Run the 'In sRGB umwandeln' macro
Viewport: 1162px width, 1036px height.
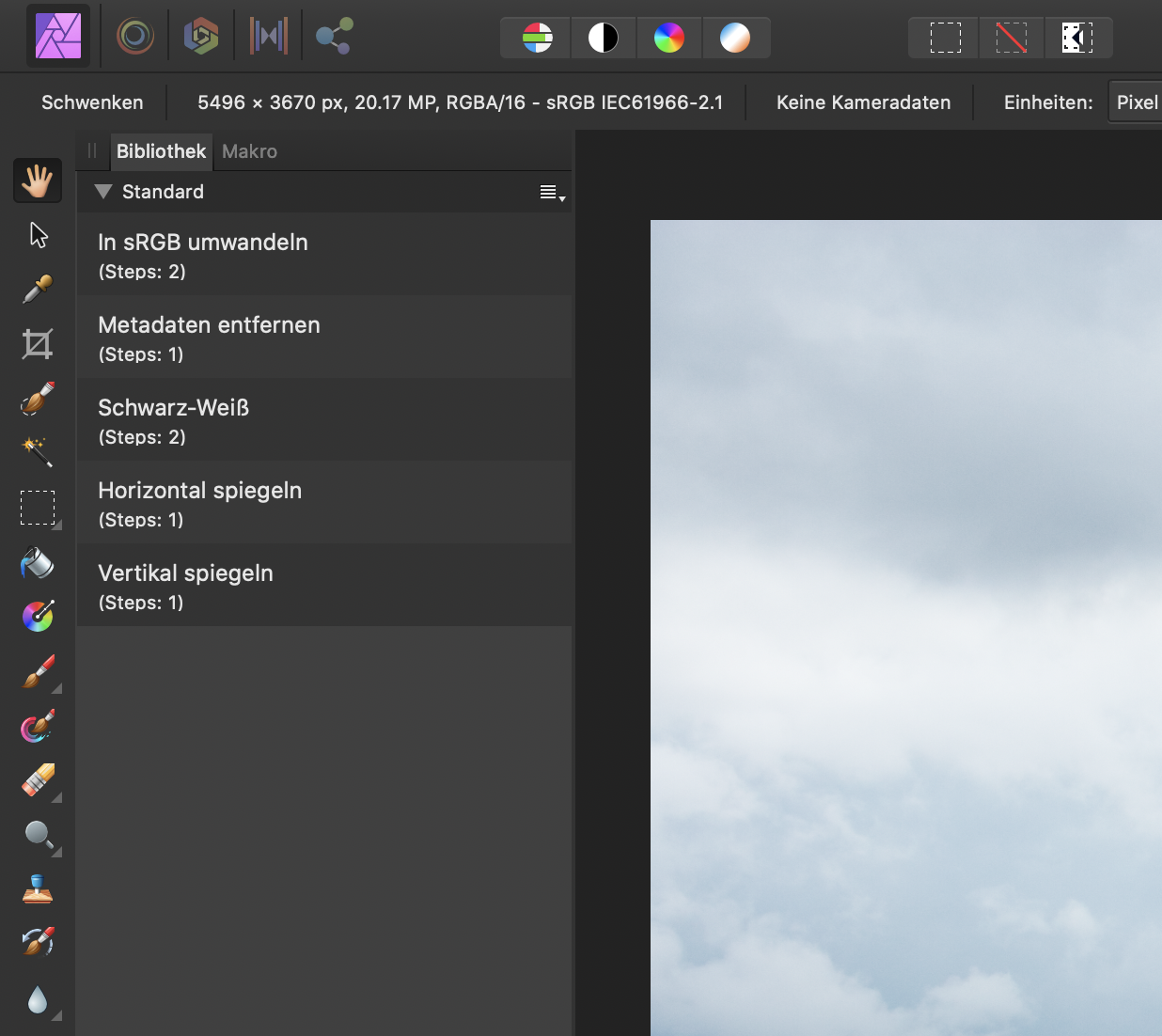click(324, 255)
